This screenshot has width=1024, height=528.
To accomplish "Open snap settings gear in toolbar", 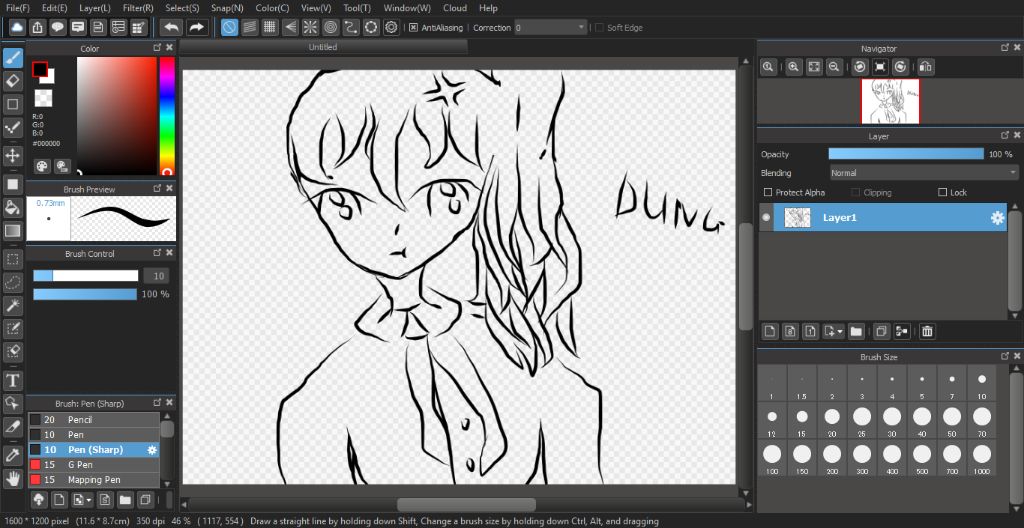I will tap(391, 27).
